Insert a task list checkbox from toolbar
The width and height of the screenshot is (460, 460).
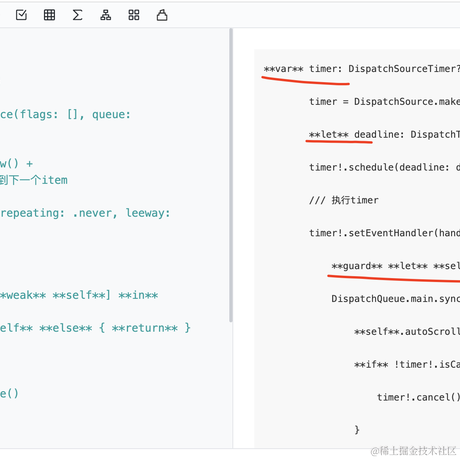point(21,15)
